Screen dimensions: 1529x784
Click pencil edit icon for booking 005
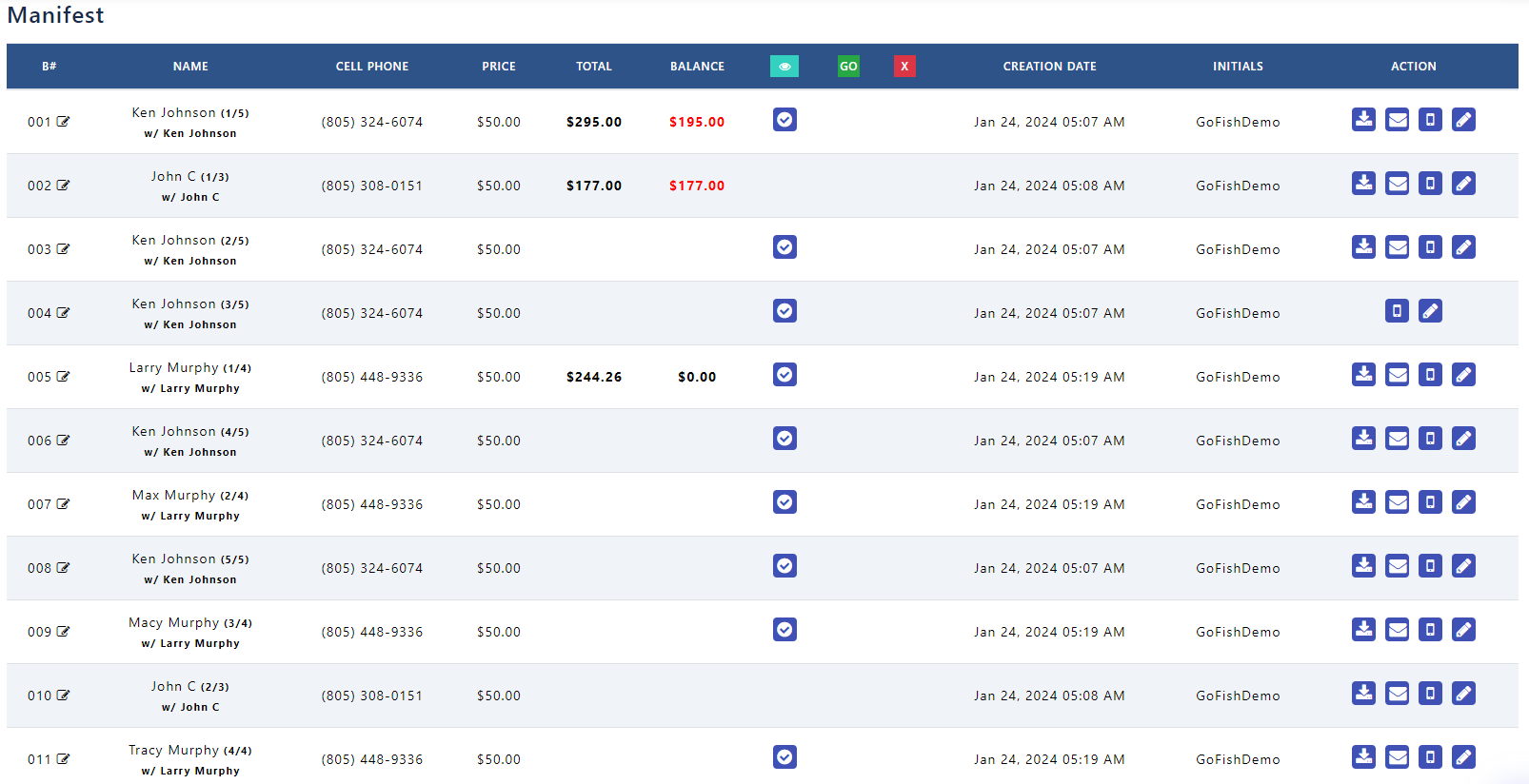point(1463,375)
